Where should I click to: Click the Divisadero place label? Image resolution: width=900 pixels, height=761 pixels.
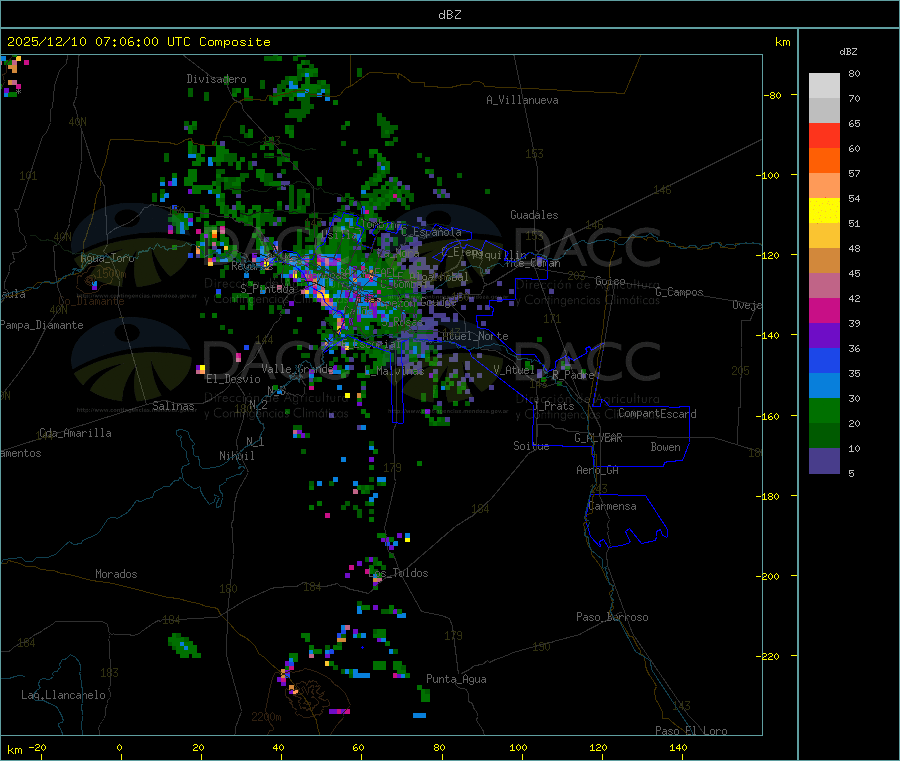point(216,79)
